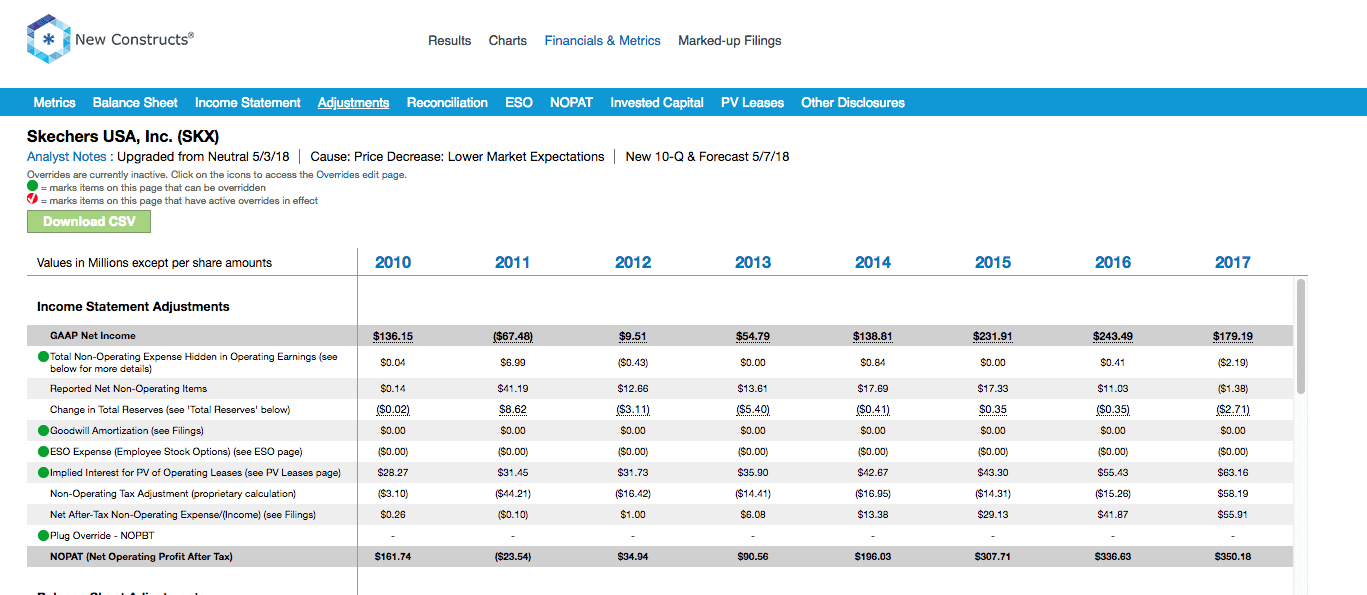
Task: Select the Skechers USA, Inc. (SKX) heading
Action: [123, 136]
